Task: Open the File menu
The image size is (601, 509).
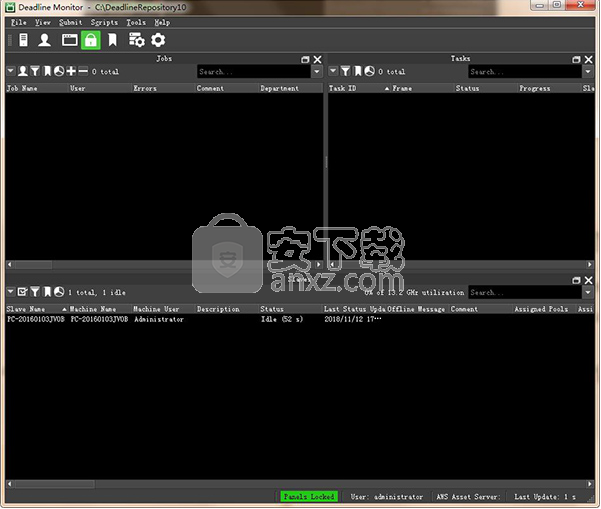Action: click(x=18, y=22)
